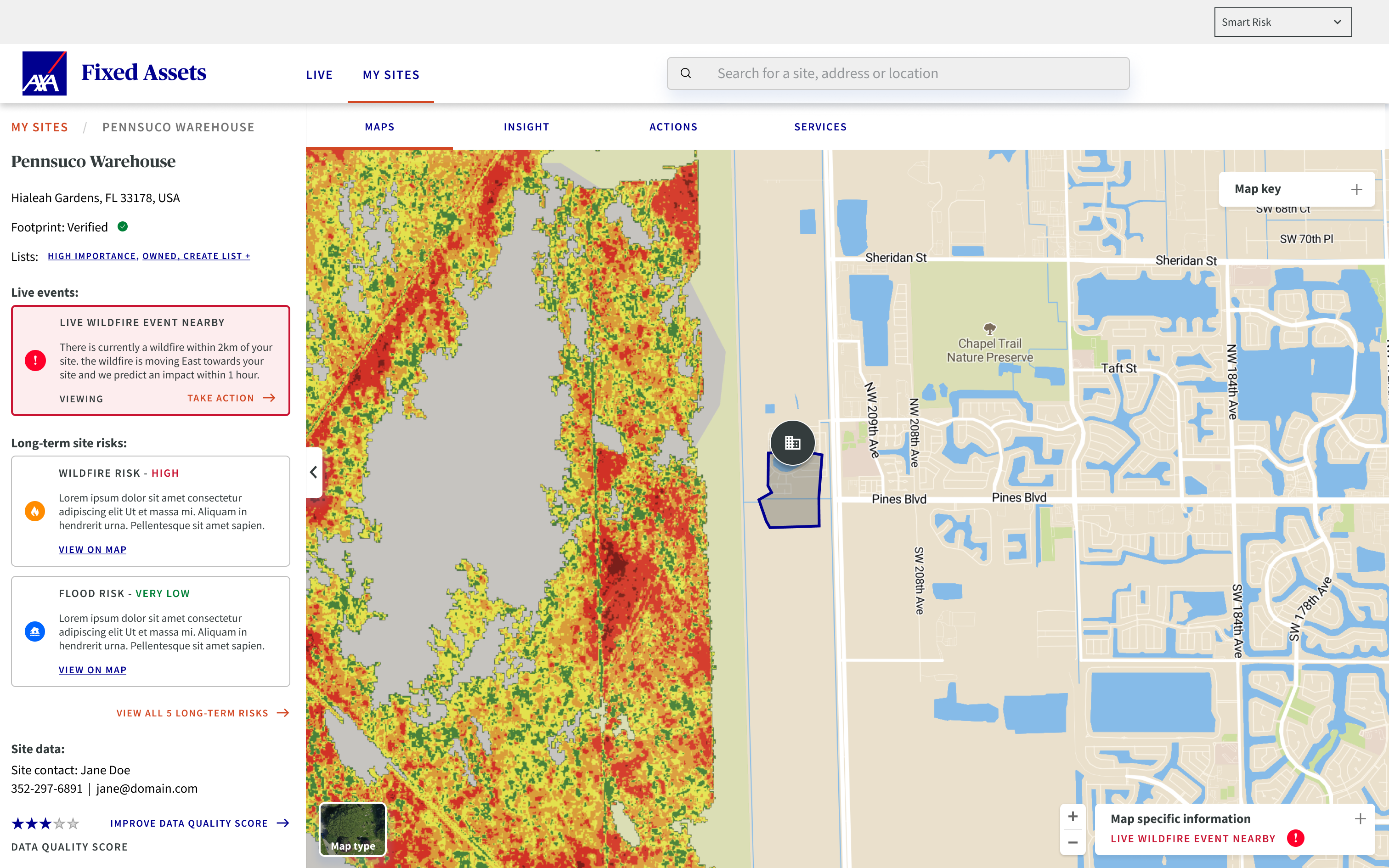
Task: Click the Map type satellite thumbnail
Action: click(352, 829)
